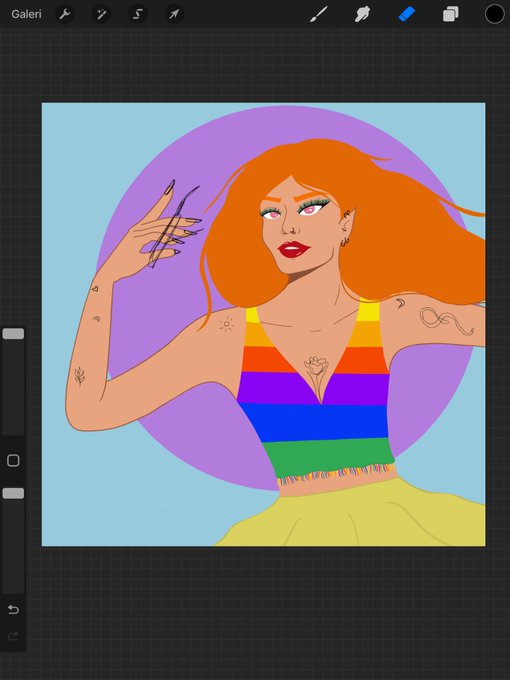The height and width of the screenshot is (680, 510).
Task: Undo the last action with undo arrow
Action: (x=13, y=610)
